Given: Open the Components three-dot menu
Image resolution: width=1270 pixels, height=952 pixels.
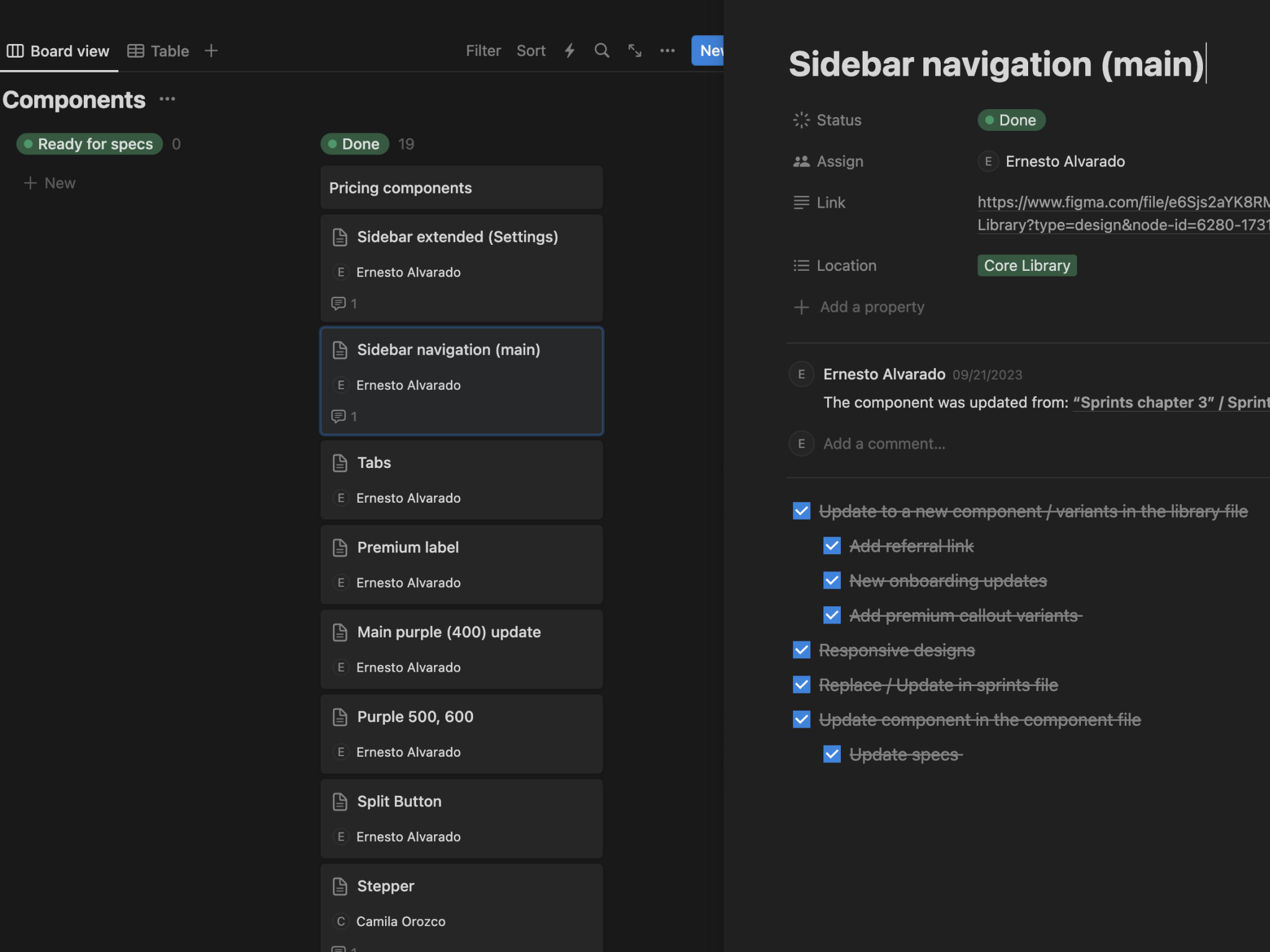Looking at the screenshot, I should (167, 99).
